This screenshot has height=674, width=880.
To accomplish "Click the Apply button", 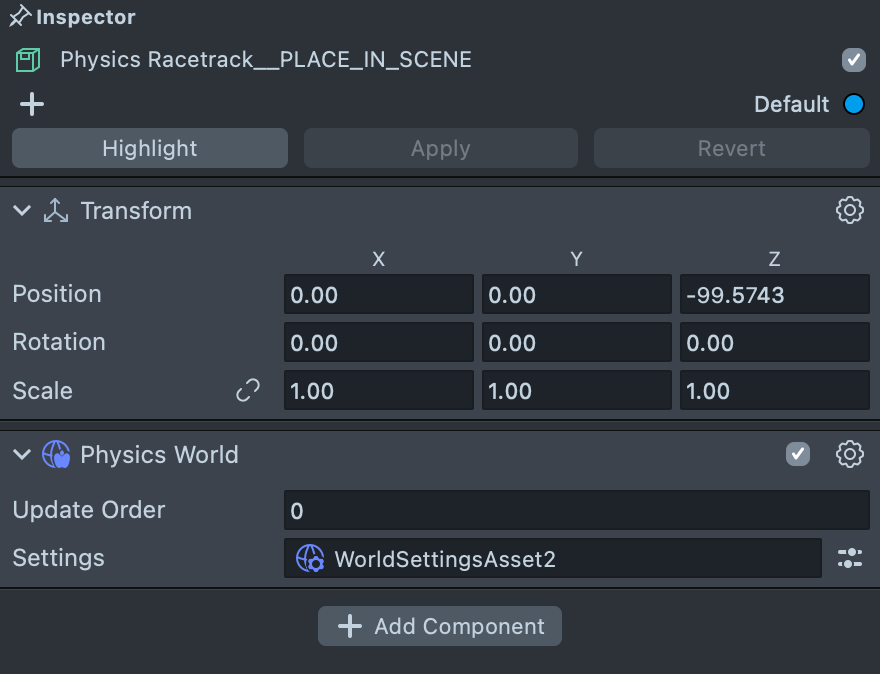I will tap(440, 148).
